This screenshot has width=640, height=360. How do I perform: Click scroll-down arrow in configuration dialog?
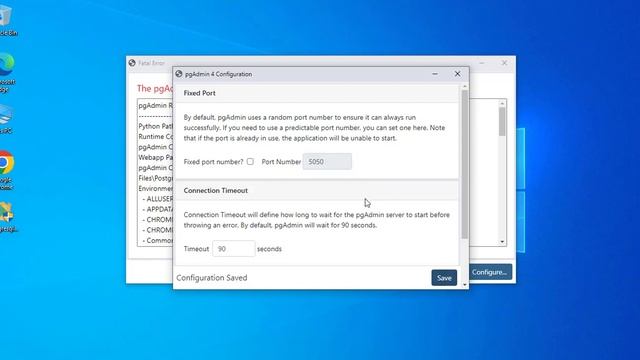[464, 284]
